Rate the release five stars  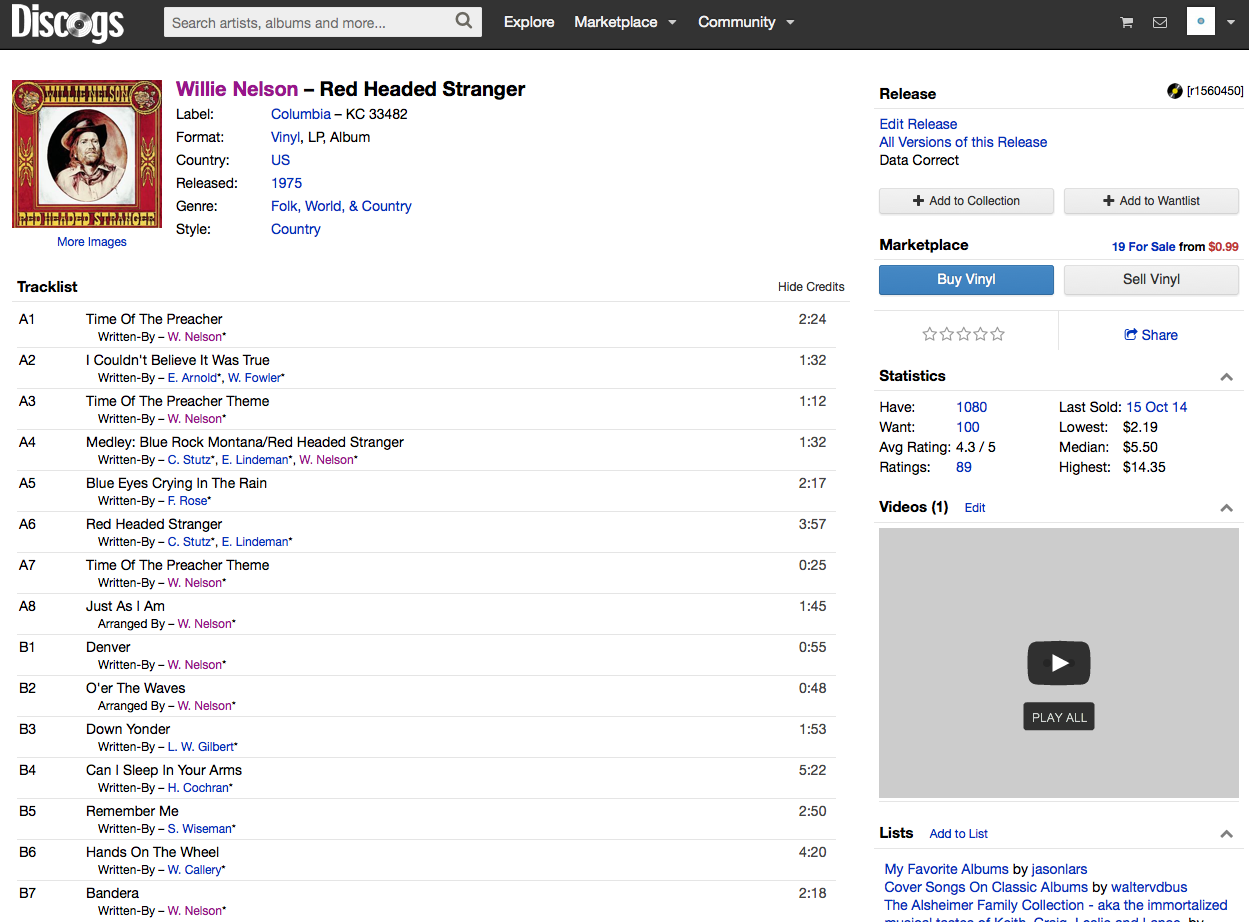[997, 334]
